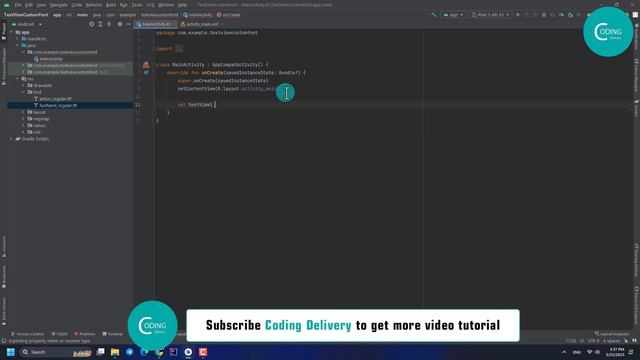Open the Code menu

click(77, 5)
